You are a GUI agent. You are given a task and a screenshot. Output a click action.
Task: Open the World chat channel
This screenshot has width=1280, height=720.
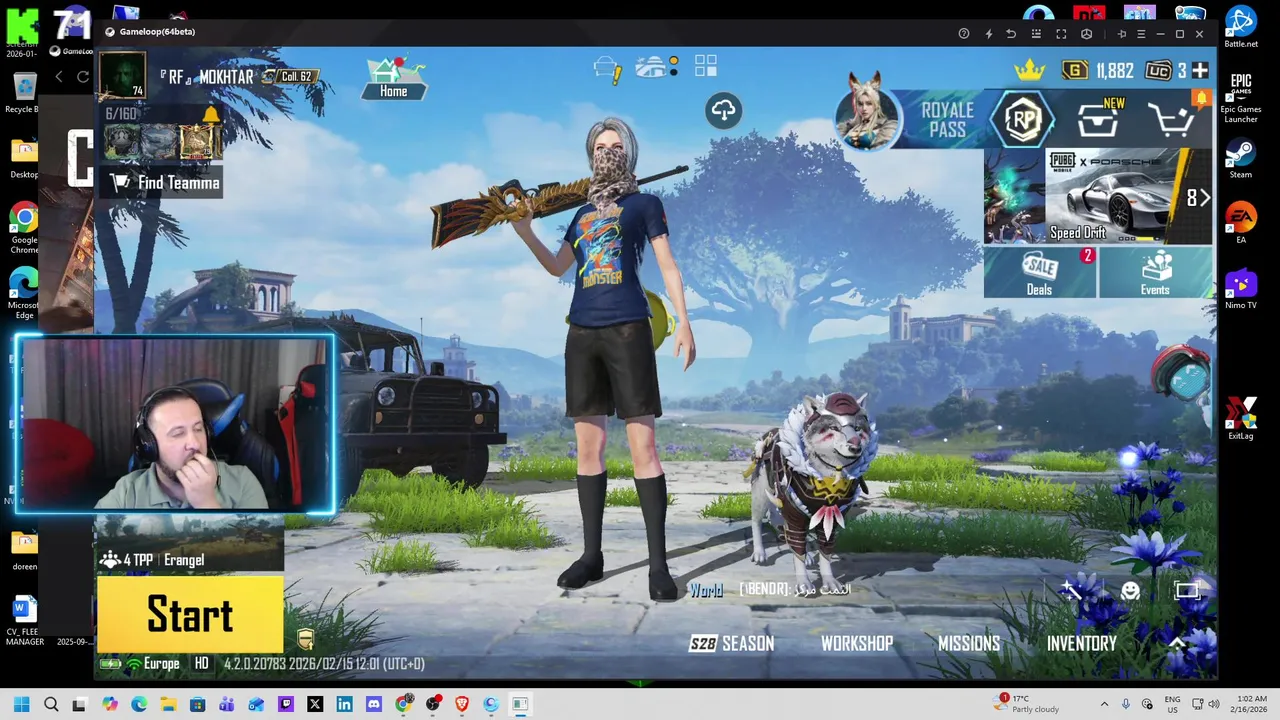(705, 590)
